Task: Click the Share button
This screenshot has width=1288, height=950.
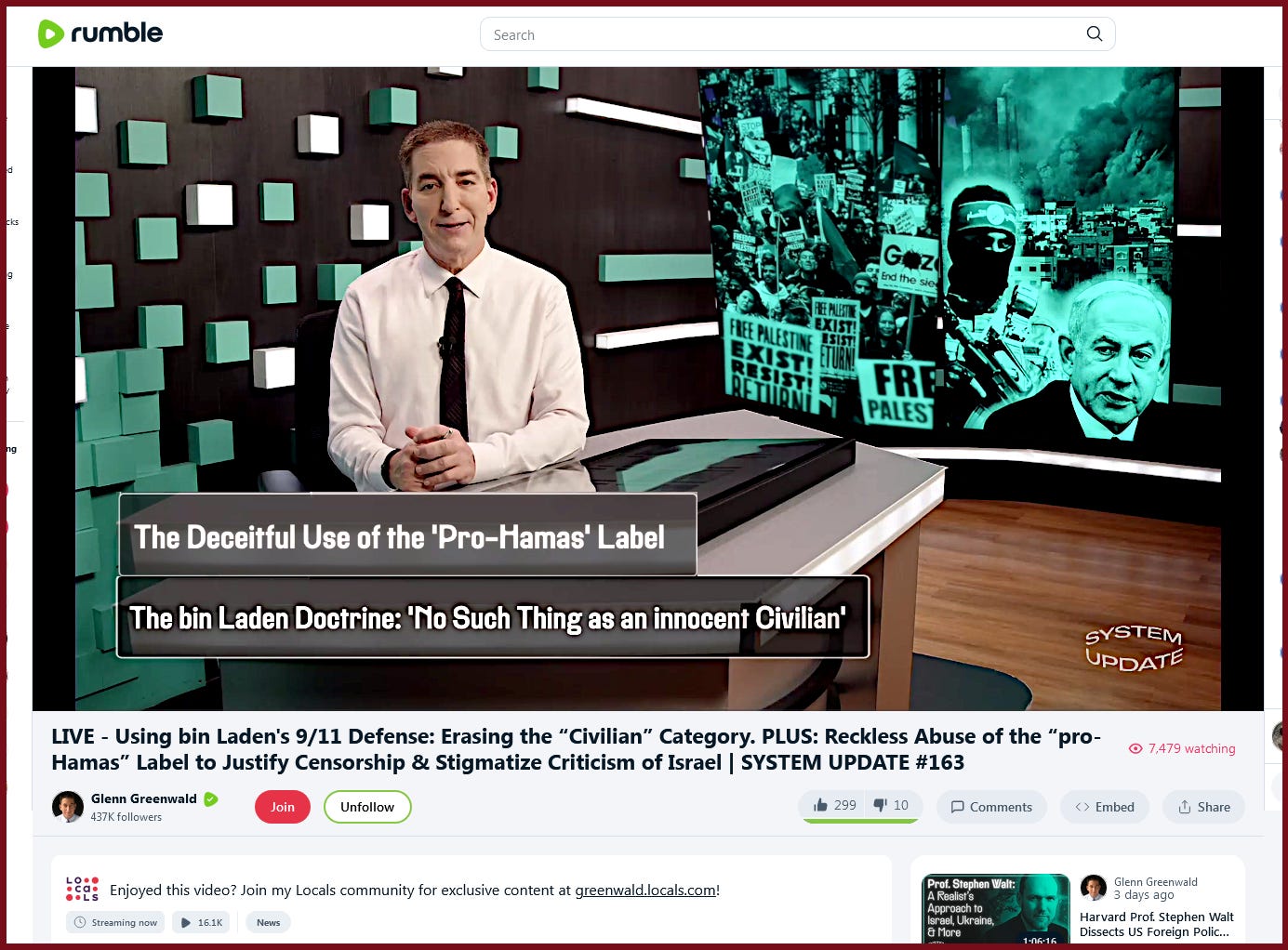Action: tap(1203, 807)
